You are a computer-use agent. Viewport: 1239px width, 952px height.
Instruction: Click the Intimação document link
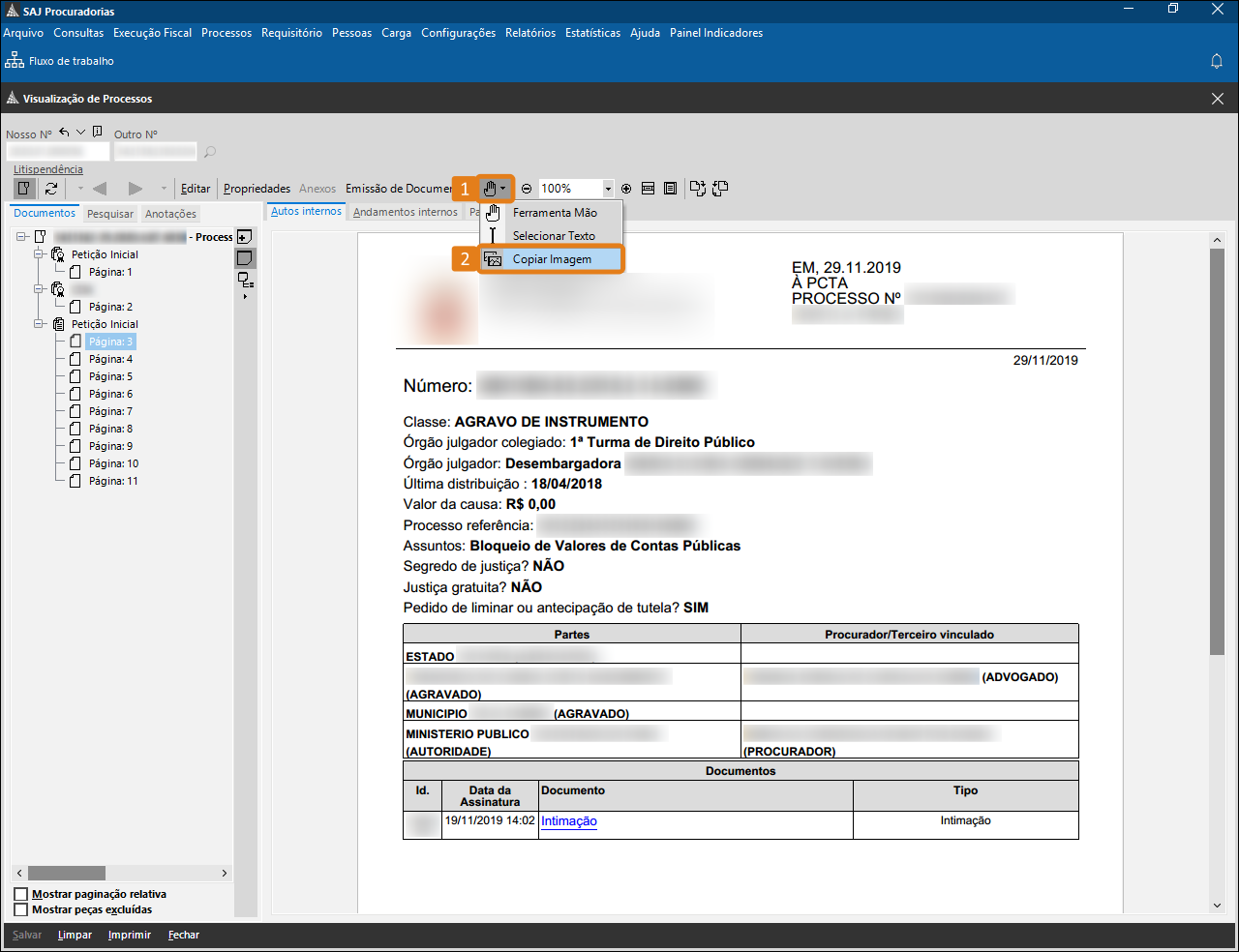tap(568, 821)
